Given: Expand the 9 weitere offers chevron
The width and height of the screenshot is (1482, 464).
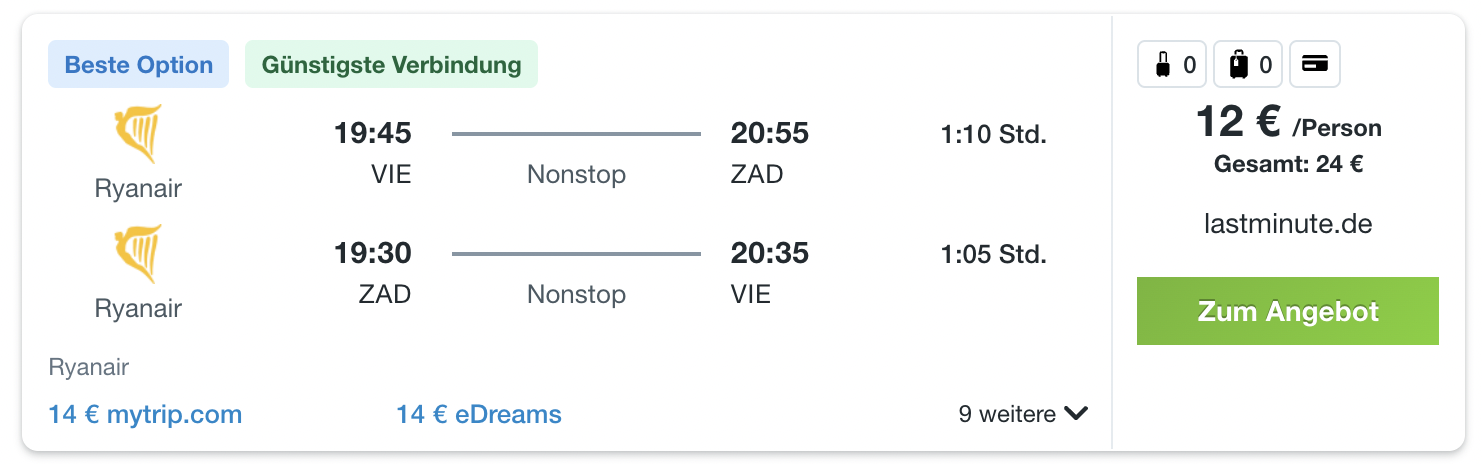Looking at the screenshot, I should click(1076, 413).
